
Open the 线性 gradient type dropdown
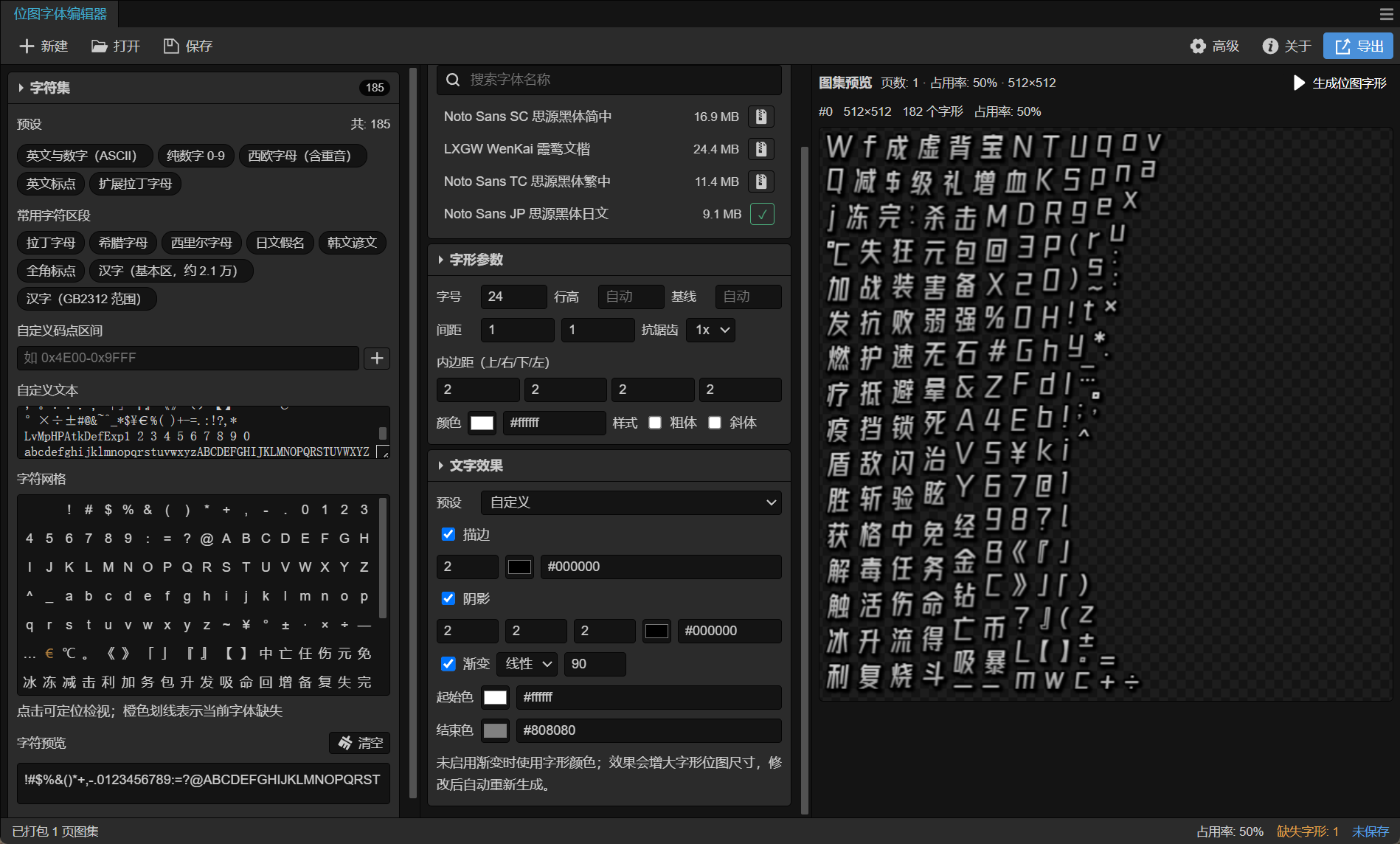pos(527,664)
